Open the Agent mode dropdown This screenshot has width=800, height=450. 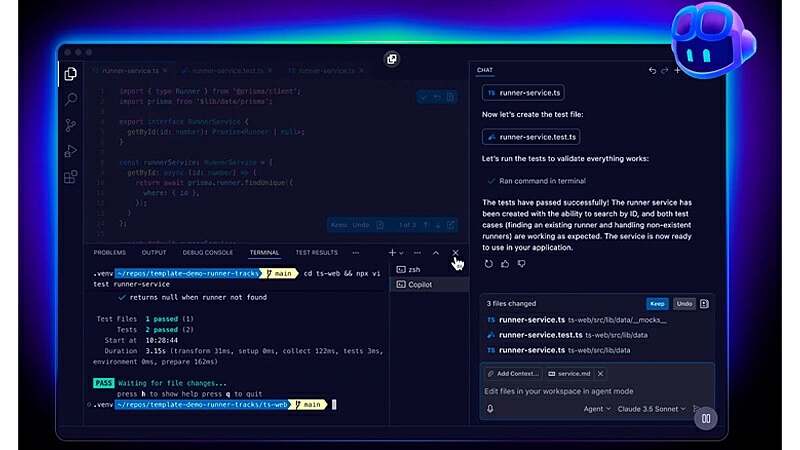(597, 408)
